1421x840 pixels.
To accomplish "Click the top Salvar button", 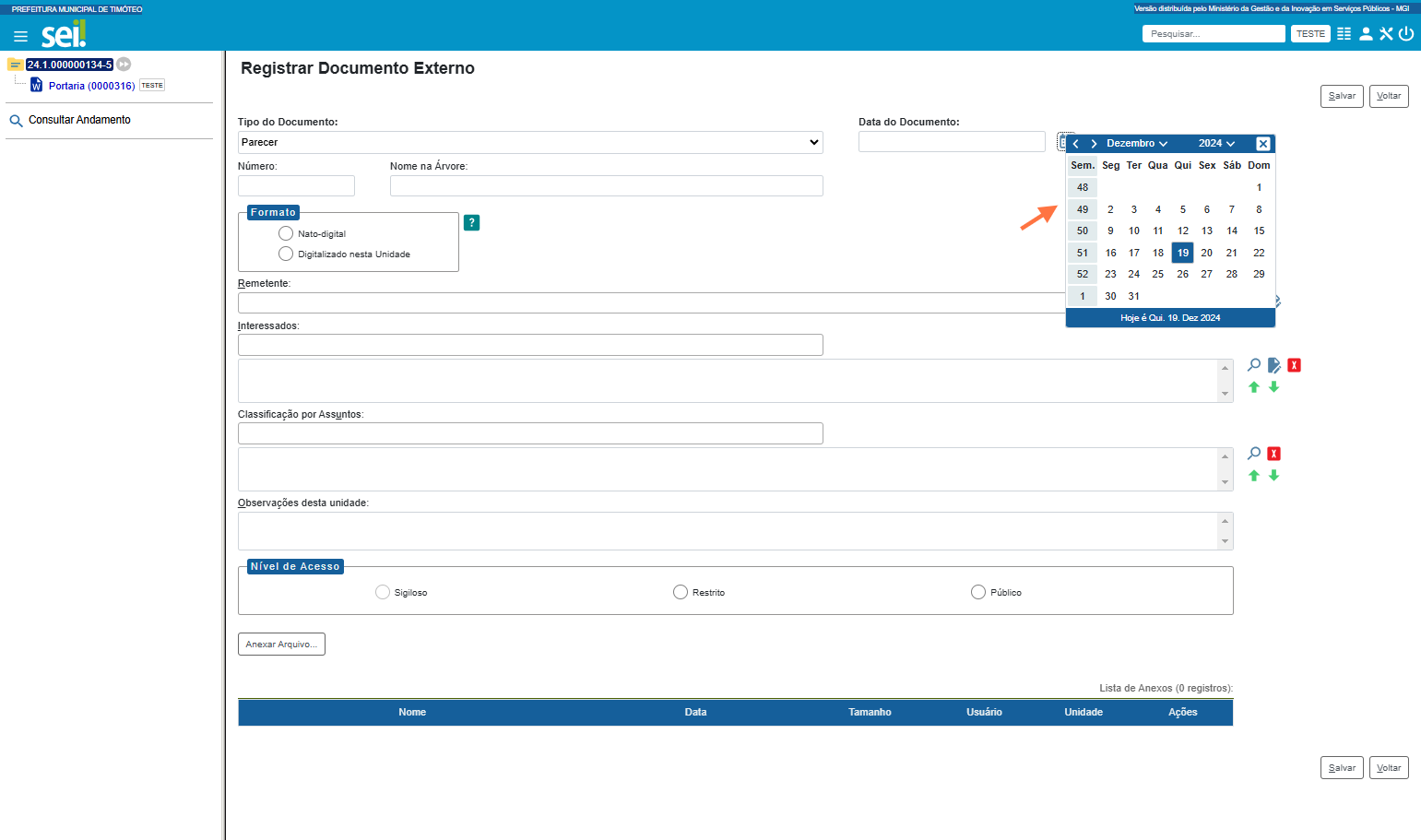I will tap(1342, 96).
